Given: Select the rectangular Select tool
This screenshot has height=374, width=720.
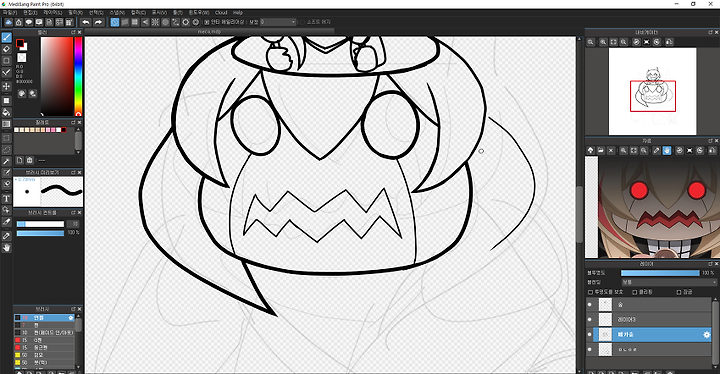Looking at the screenshot, I should (x=6, y=138).
